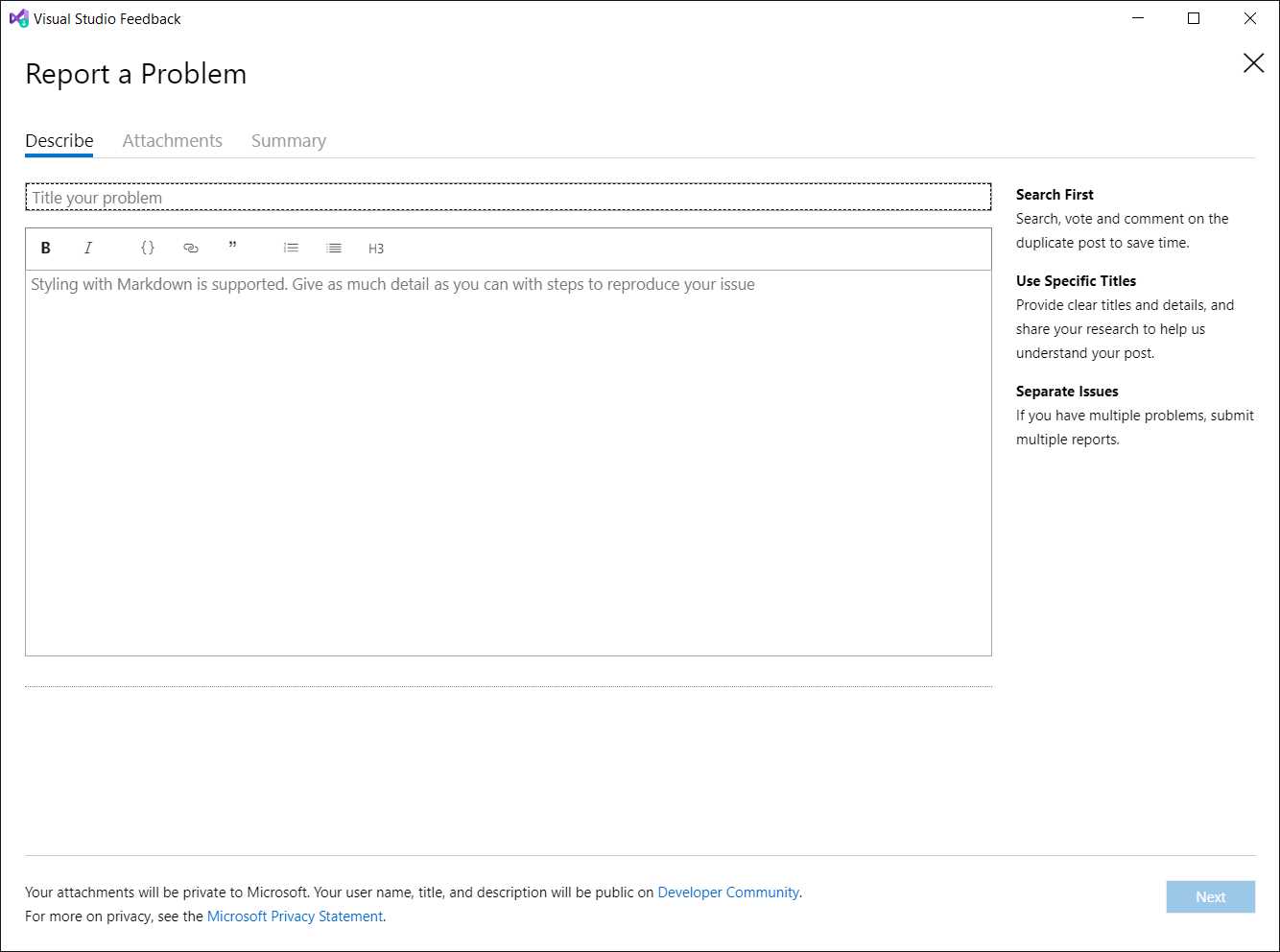
Task: Switch to the Attachments tab
Action: [172, 140]
